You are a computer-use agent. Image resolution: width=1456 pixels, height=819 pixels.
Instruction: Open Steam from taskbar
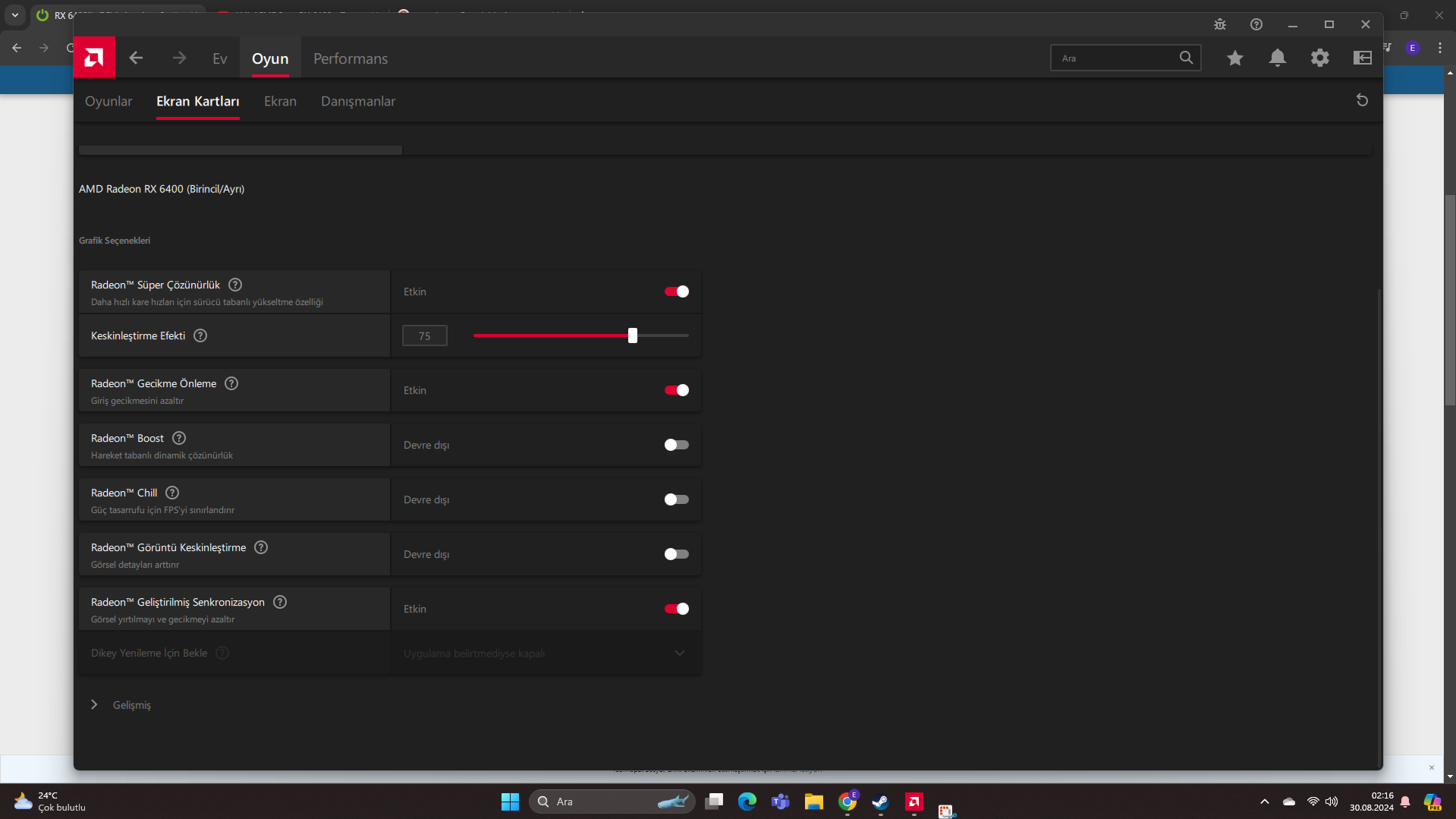[x=881, y=802]
